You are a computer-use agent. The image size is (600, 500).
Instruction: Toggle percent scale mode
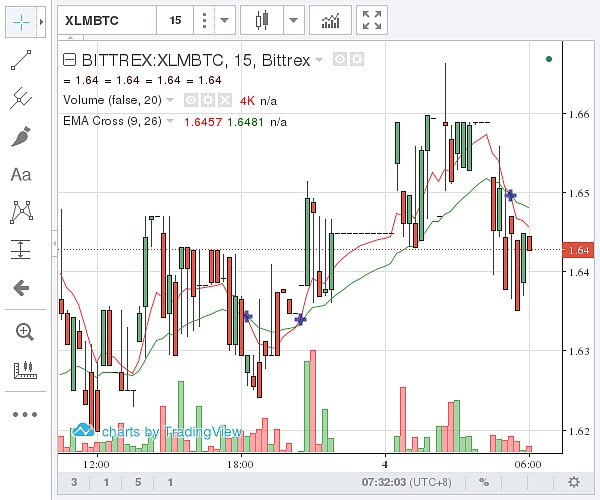tap(484, 482)
